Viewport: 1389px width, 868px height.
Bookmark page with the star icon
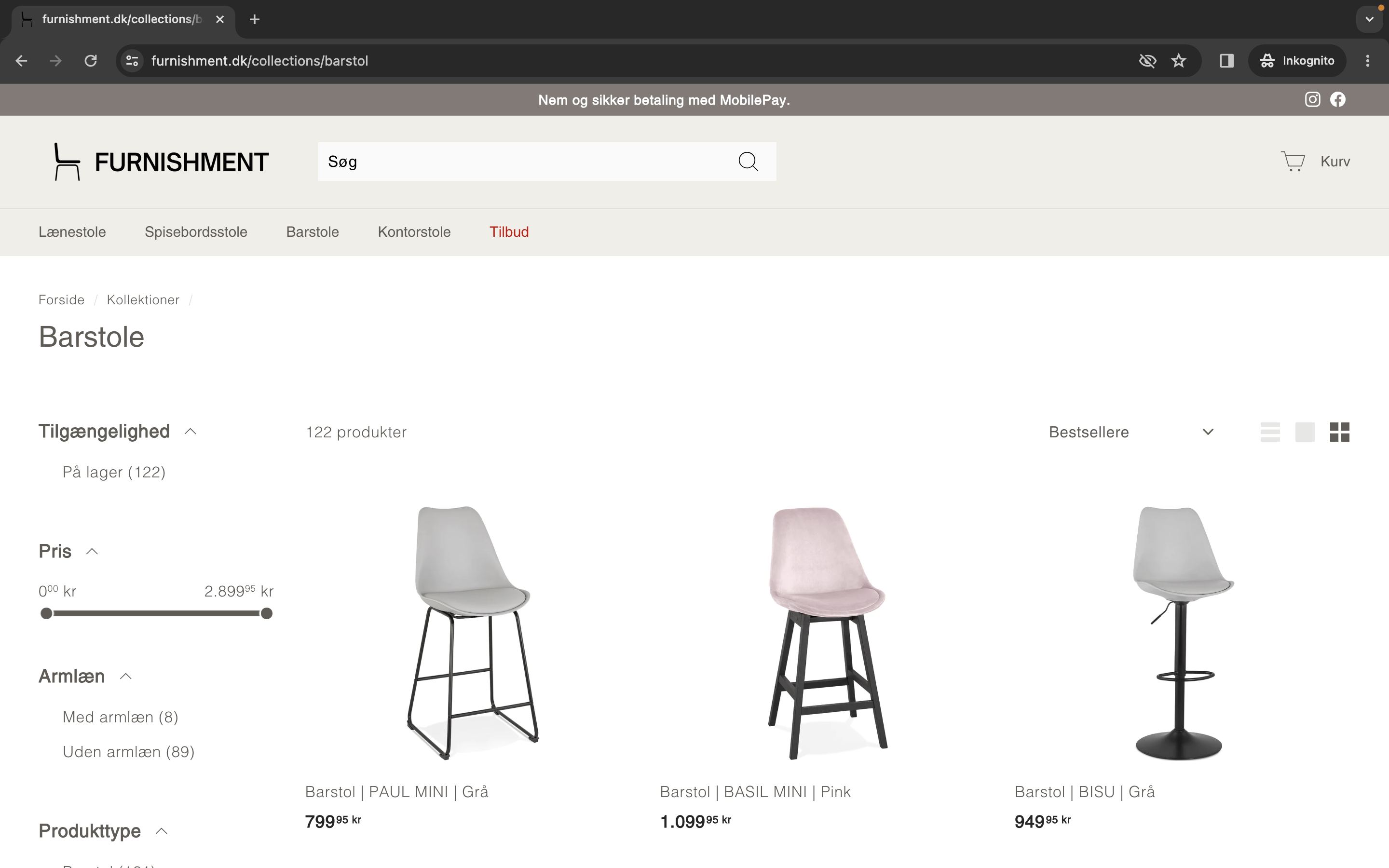coord(1178,61)
